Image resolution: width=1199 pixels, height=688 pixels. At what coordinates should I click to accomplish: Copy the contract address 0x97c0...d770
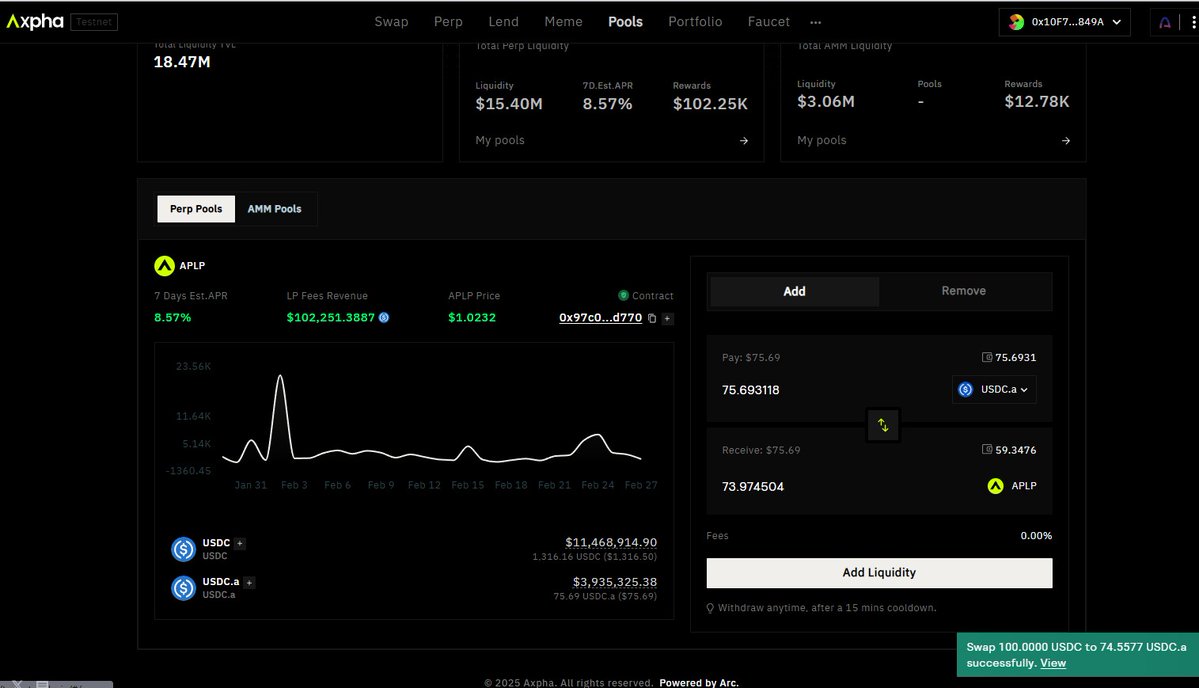point(652,318)
